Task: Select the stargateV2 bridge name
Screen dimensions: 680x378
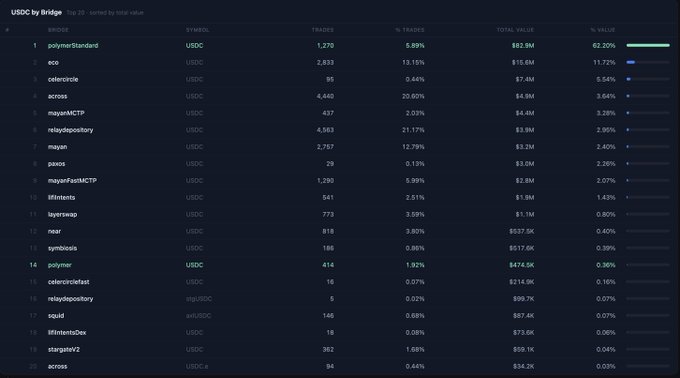Action: [64, 349]
